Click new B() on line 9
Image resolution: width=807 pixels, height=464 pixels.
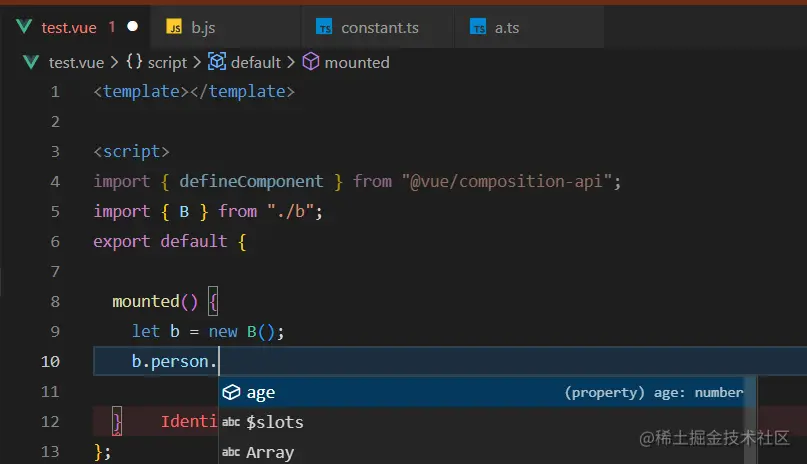coord(242,331)
